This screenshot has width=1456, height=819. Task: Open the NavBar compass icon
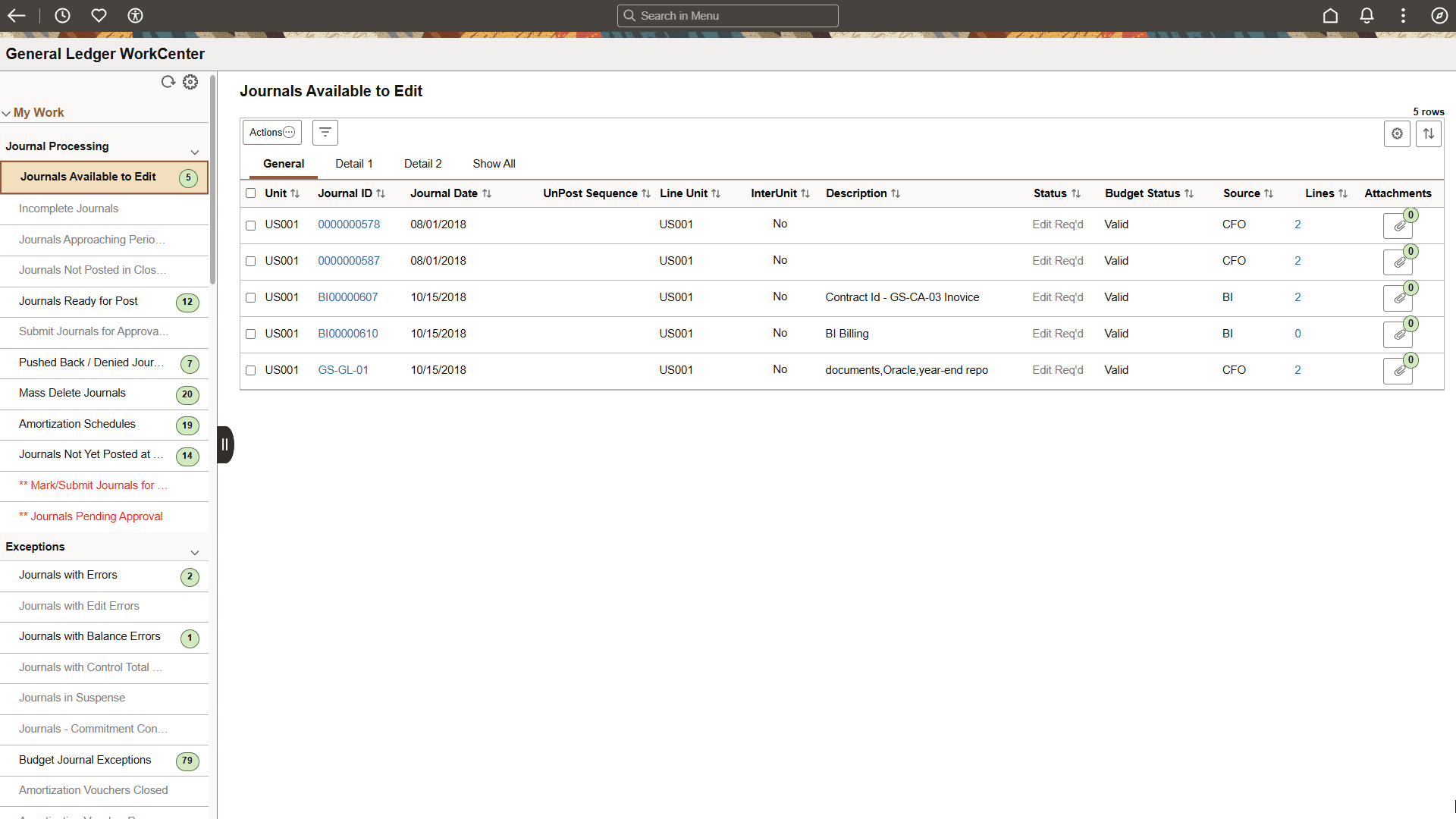(x=1439, y=15)
